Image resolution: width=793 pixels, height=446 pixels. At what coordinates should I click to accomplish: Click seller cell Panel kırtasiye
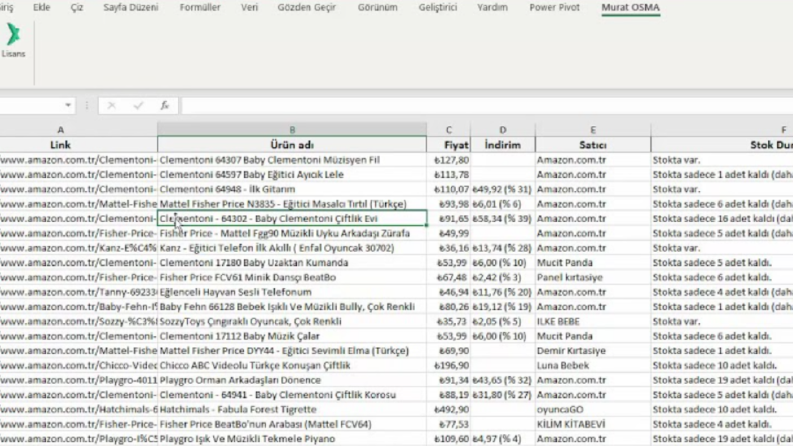[593, 277]
